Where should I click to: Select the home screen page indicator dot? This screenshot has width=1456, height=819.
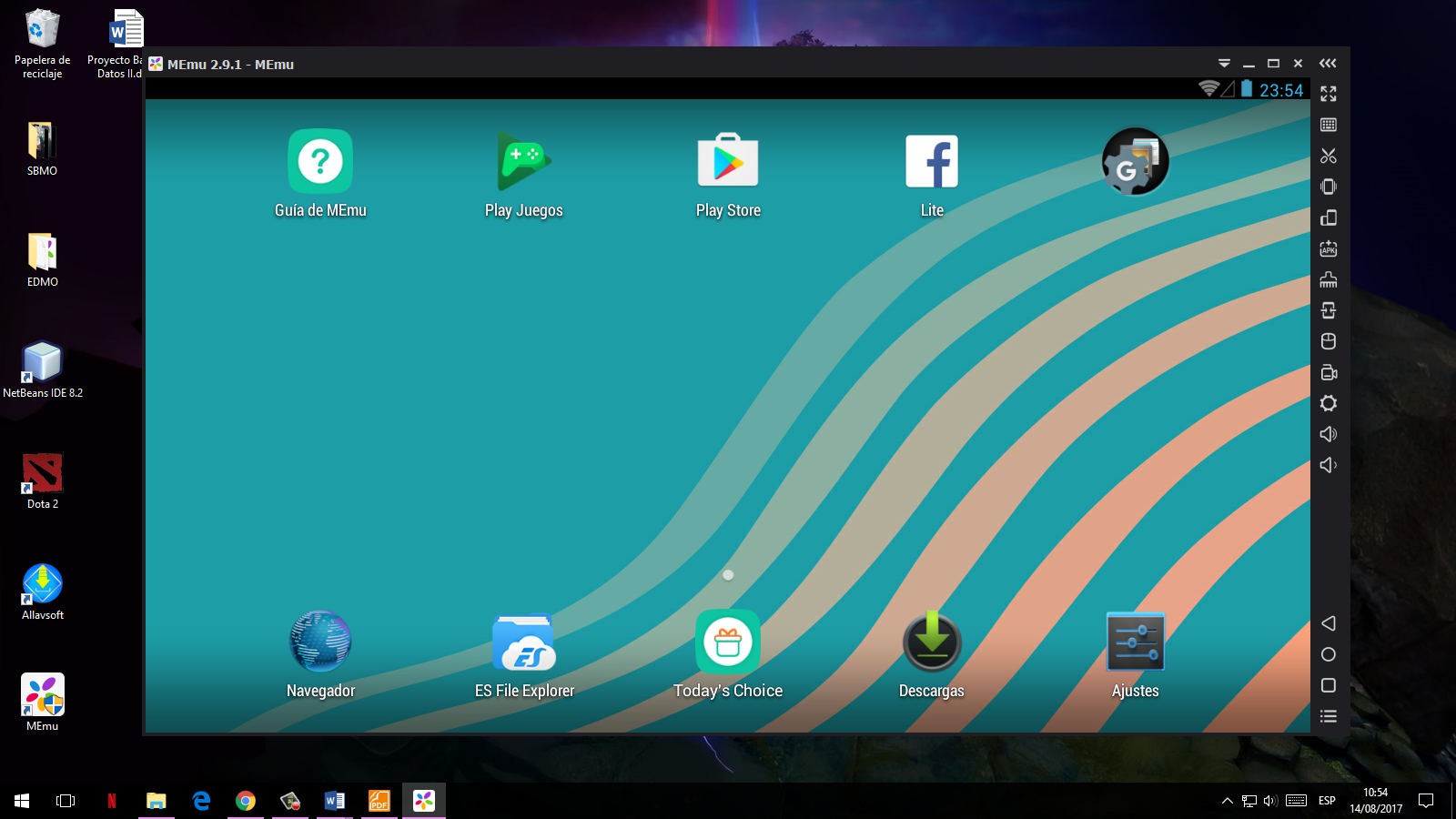pyautogui.click(x=728, y=575)
